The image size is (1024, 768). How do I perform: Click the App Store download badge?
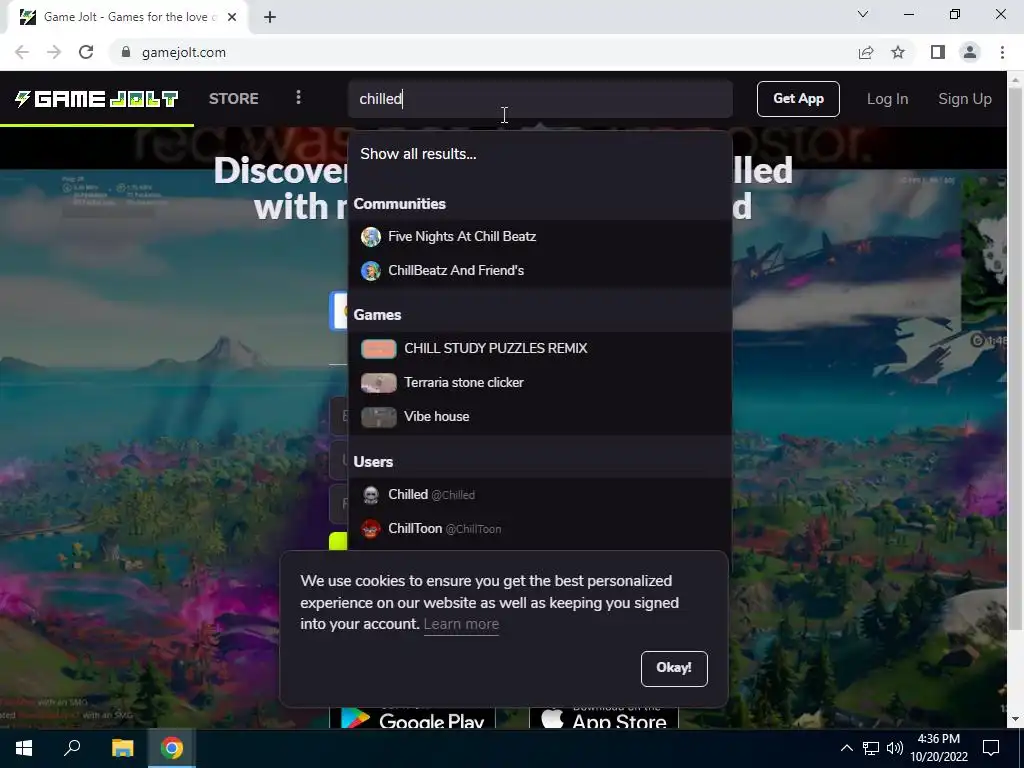coord(604,718)
